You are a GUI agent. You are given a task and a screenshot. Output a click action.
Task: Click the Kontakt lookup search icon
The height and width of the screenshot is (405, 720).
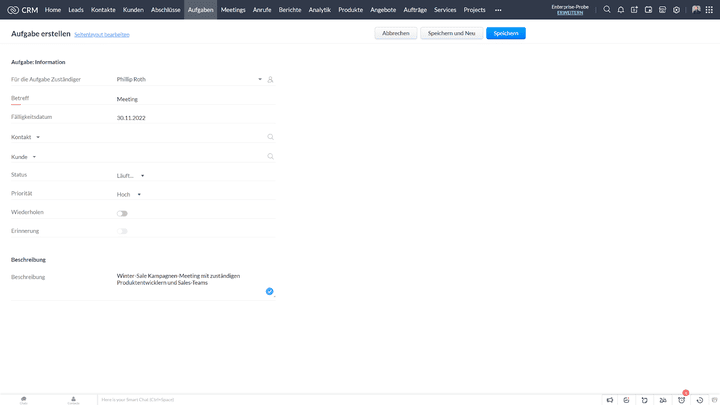pos(270,137)
